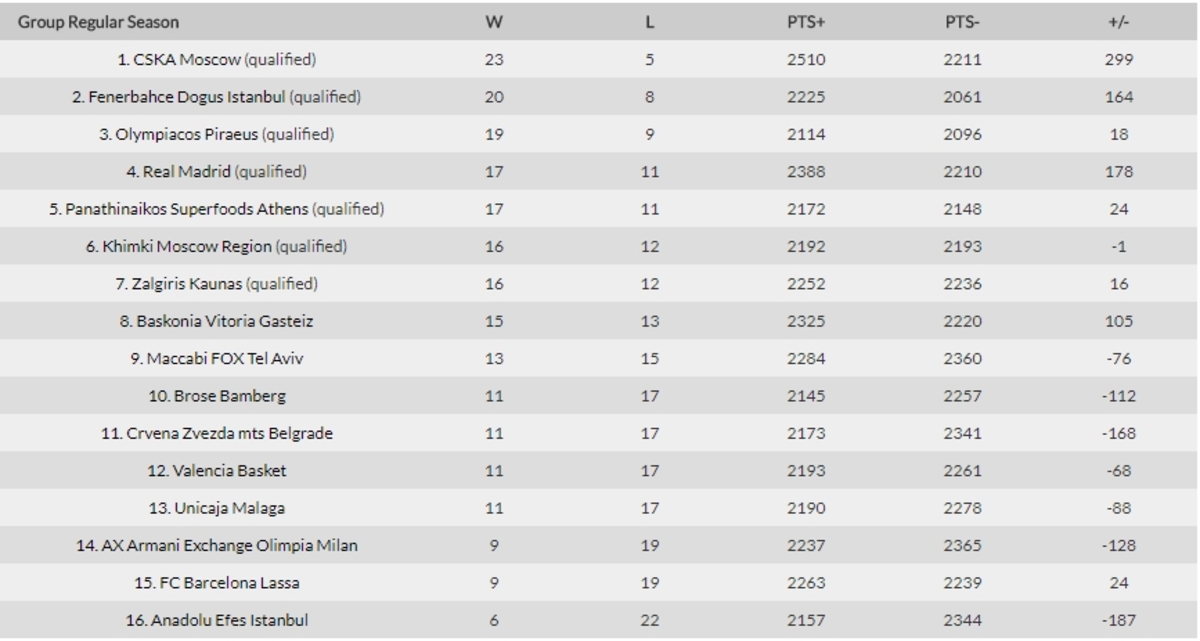
Task: Select Brose Bamberg team name
Action: [217, 397]
